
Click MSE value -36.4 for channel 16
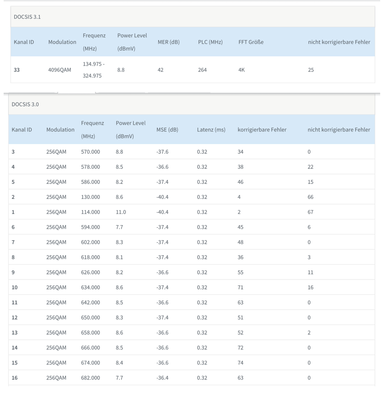(162, 378)
